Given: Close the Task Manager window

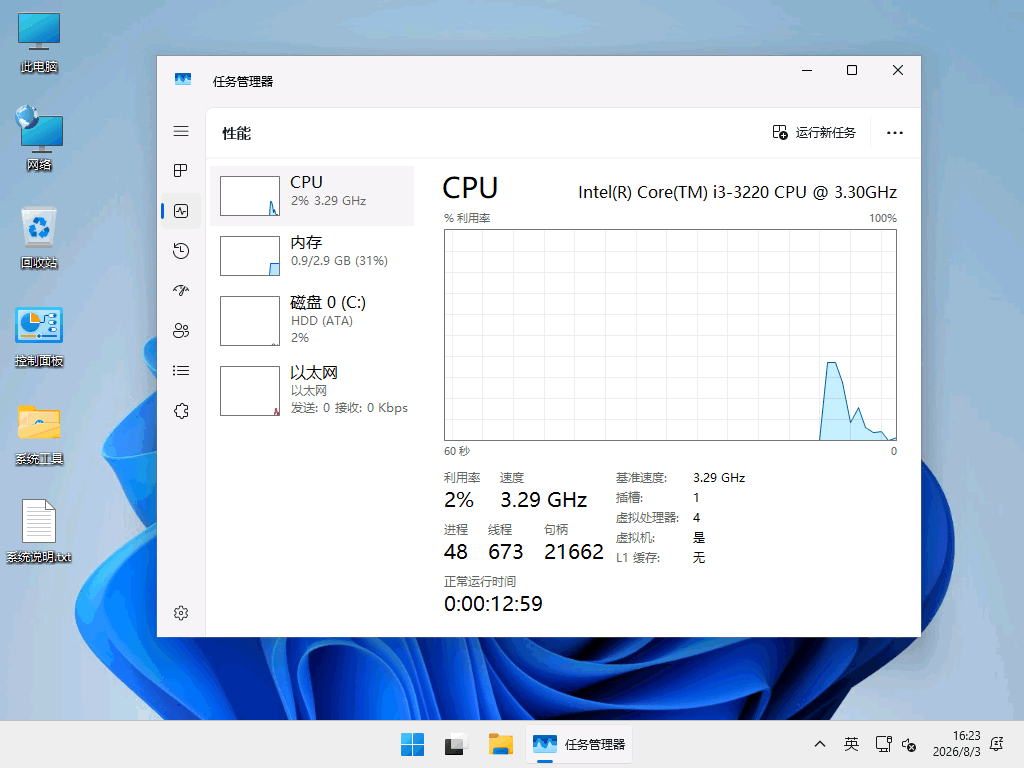Looking at the screenshot, I should [898, 70].
